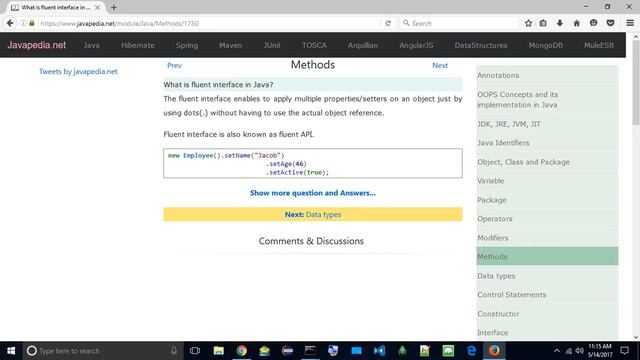640x360 pixels.
Task: Click the page vertical scrollbar thumb
Action: click(x=636, y=83)
